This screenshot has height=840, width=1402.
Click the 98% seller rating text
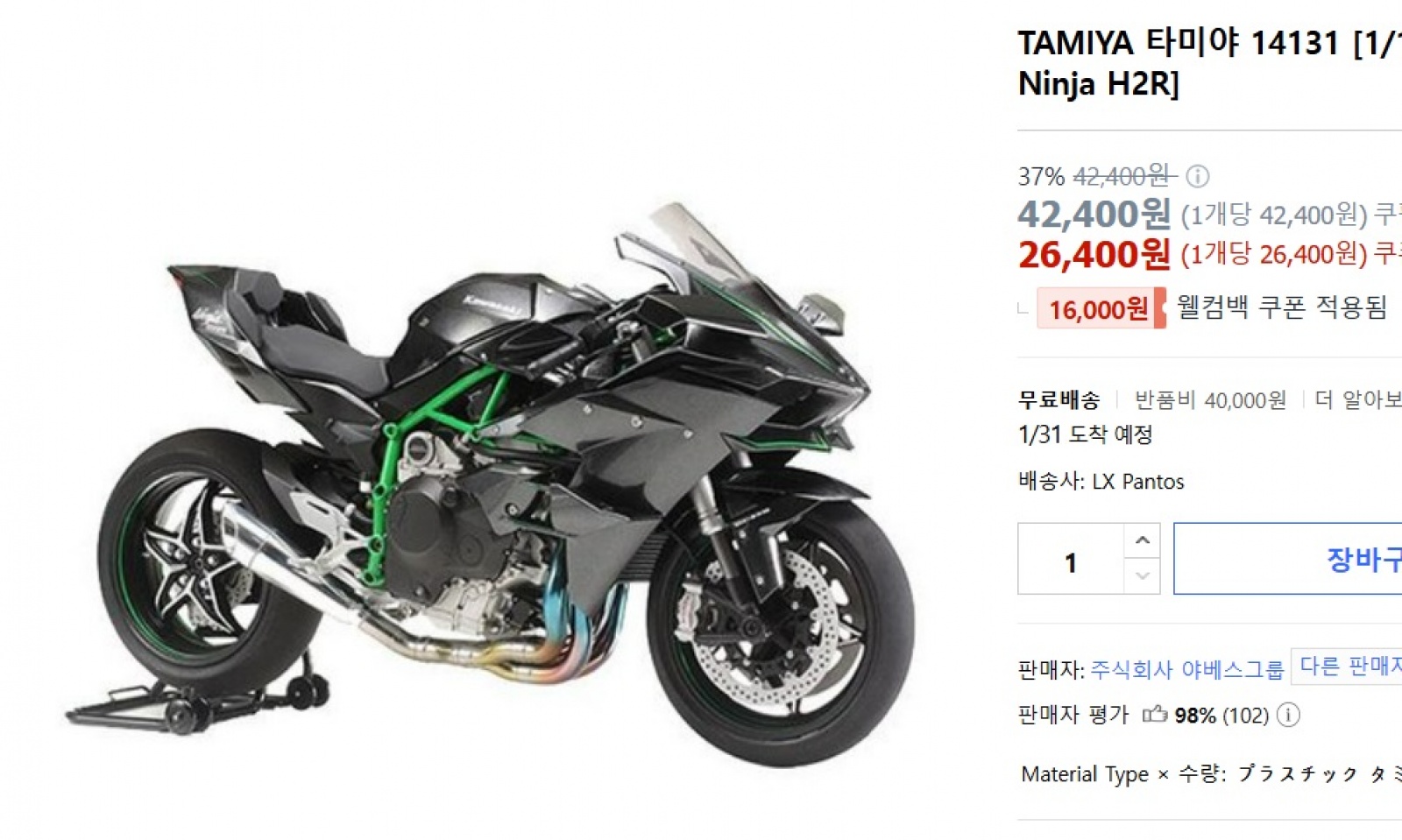coord(1195,716)
